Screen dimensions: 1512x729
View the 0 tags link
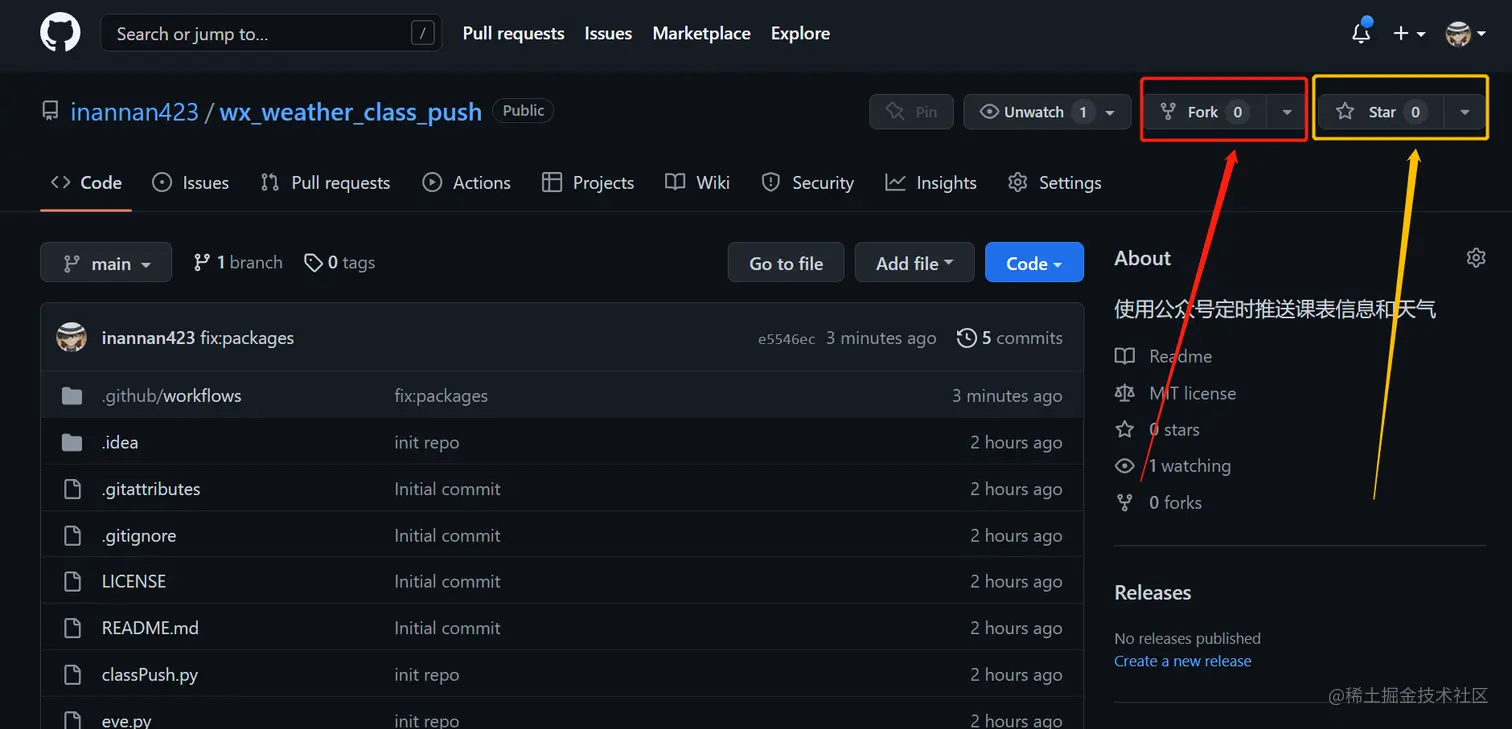[340, 263]
